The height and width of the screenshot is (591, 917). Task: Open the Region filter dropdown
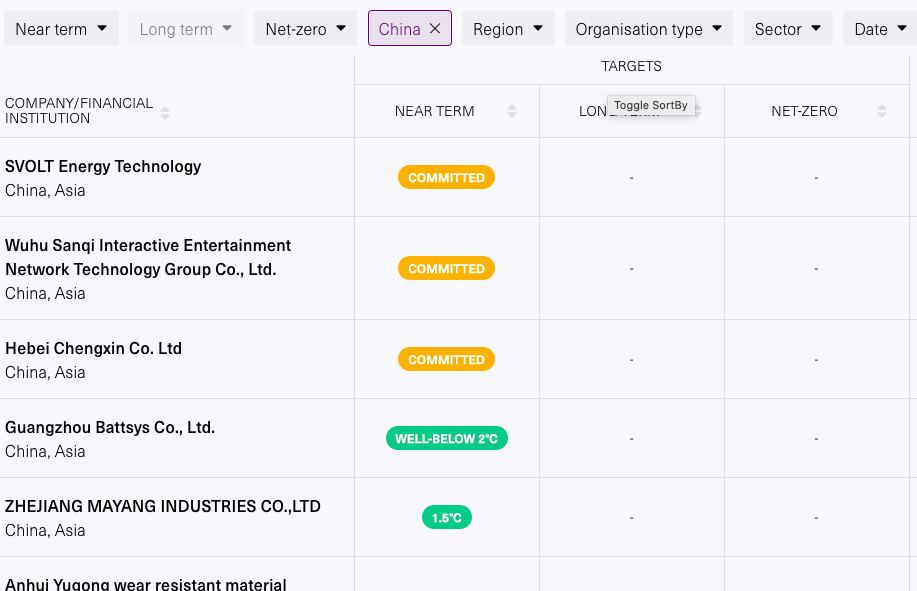pos(508,29)
